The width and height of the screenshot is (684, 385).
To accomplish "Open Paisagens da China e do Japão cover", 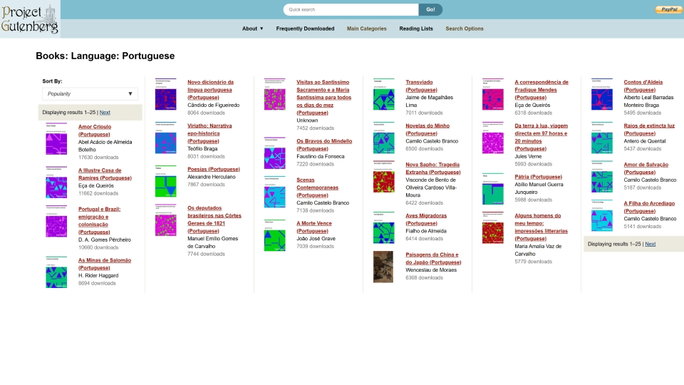I will coord(383,267).
